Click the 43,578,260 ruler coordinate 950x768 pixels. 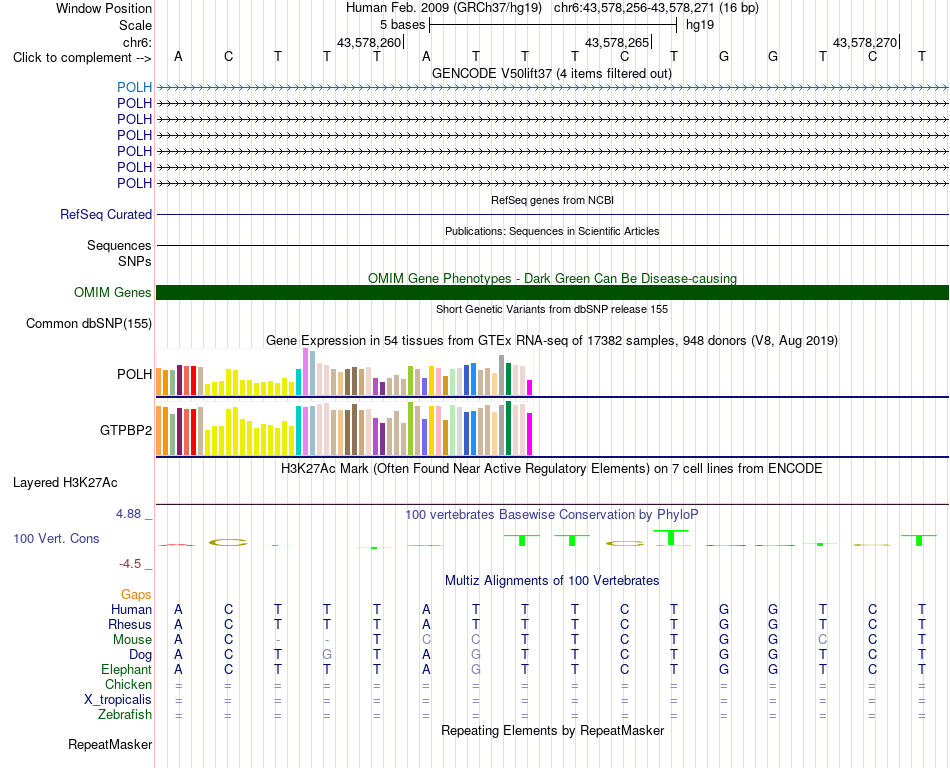[369, 42]
